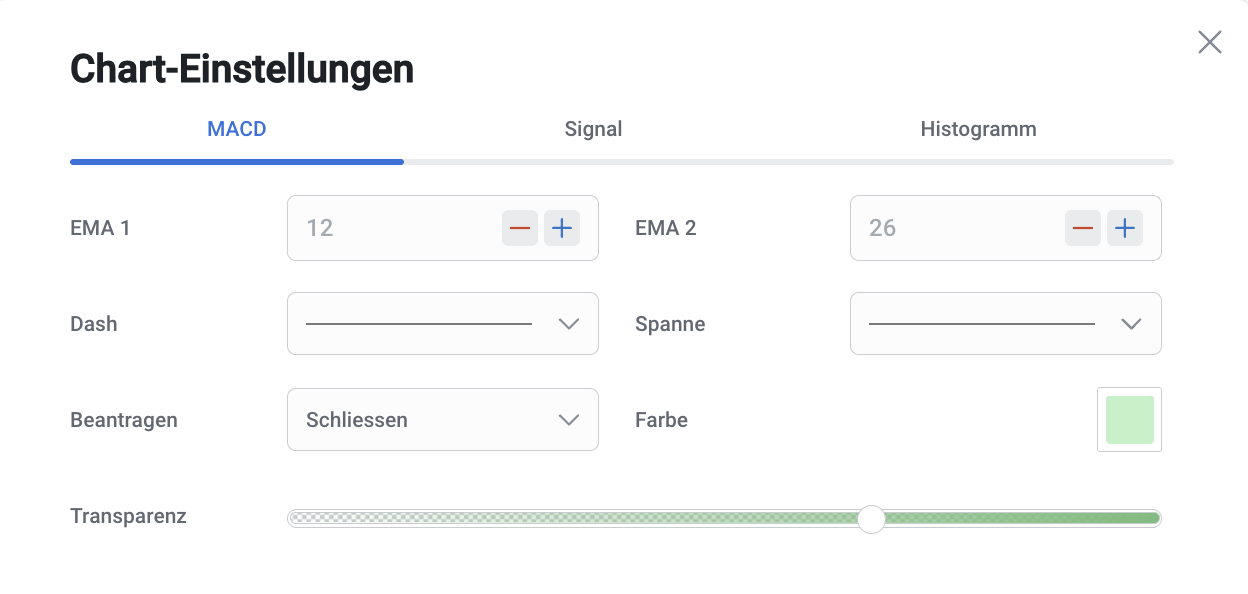This screenshot has height=594, width=1248.
Task: Click the Chart-Einstellungen heading
Action: 242,69
